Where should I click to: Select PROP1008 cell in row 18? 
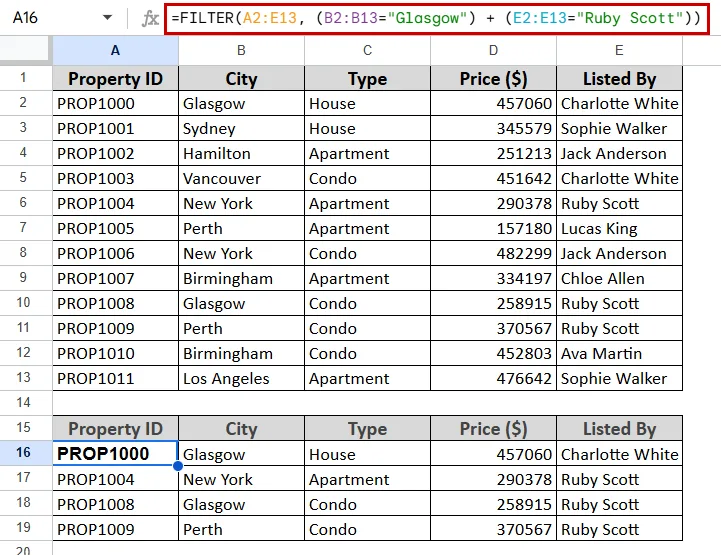pos(115,504)
